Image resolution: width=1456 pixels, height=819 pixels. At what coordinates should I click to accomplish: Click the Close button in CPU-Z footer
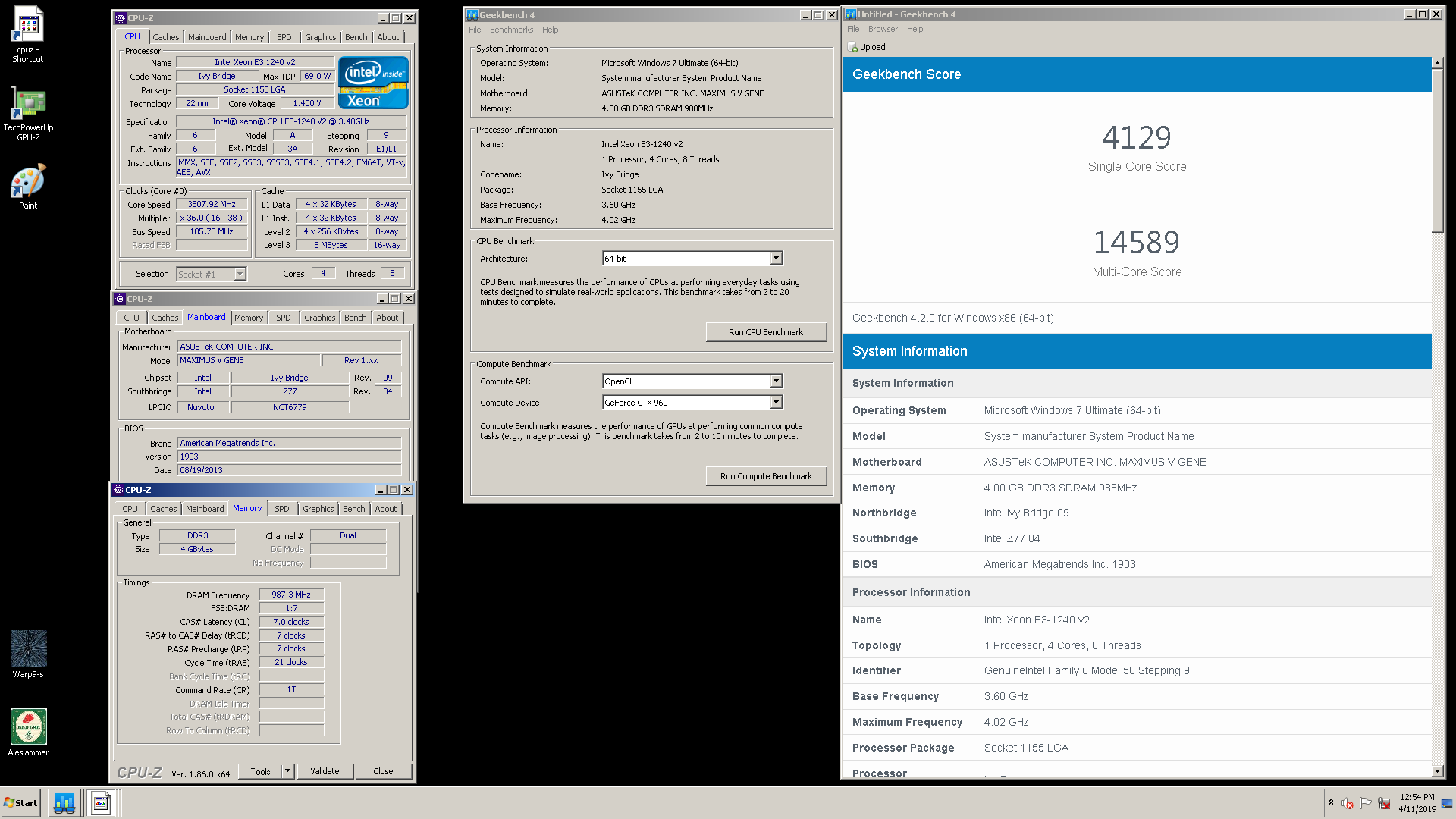[x=383, y=771]
